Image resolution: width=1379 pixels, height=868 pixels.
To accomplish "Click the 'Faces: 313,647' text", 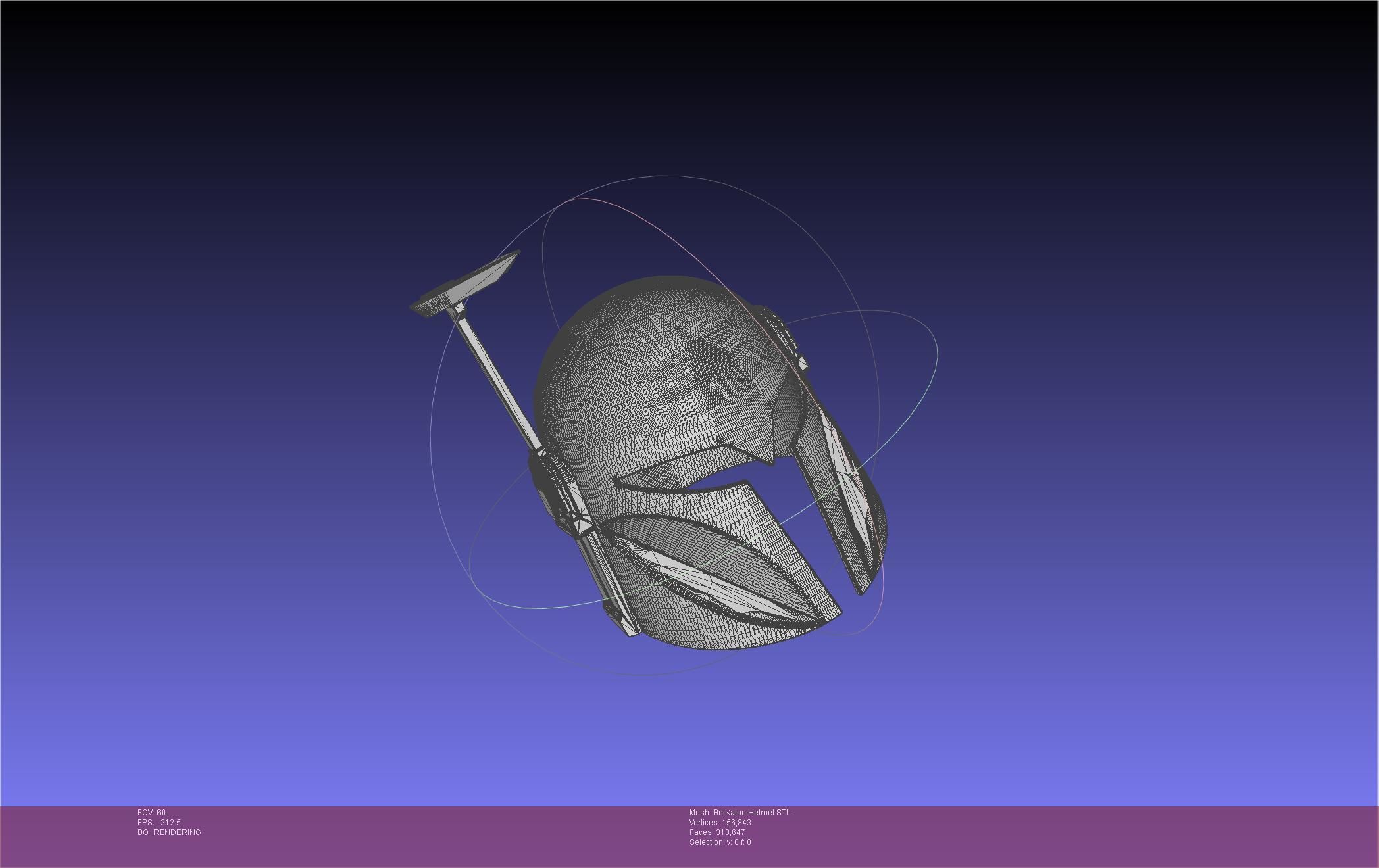I will (x=717, y=832).
